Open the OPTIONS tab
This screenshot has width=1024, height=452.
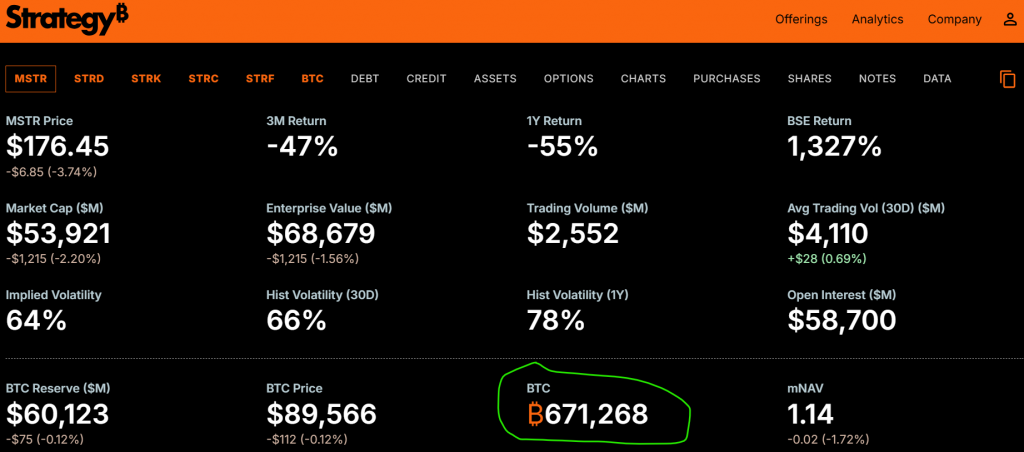point(569,78)
